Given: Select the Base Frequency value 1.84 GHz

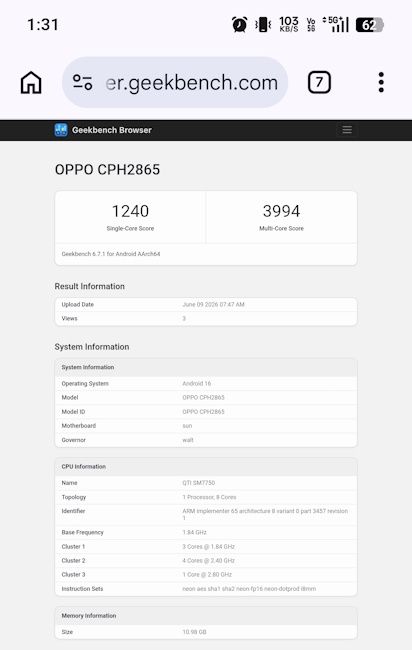Looking at the screenshot, I should click(x=194, y=532).
